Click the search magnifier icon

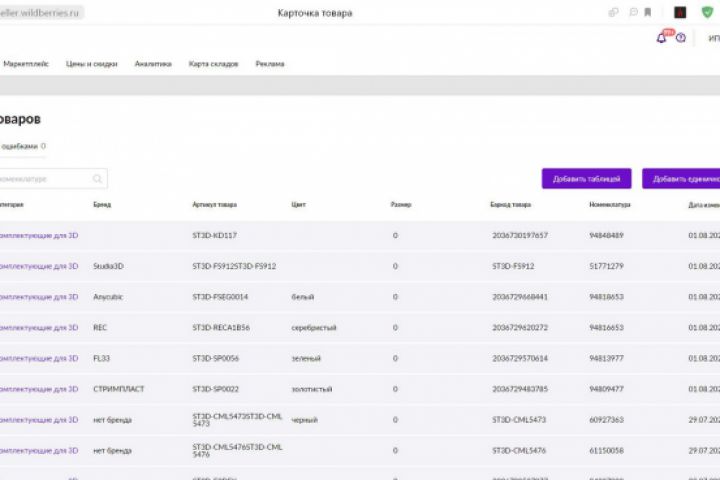[x=97, y=179]
